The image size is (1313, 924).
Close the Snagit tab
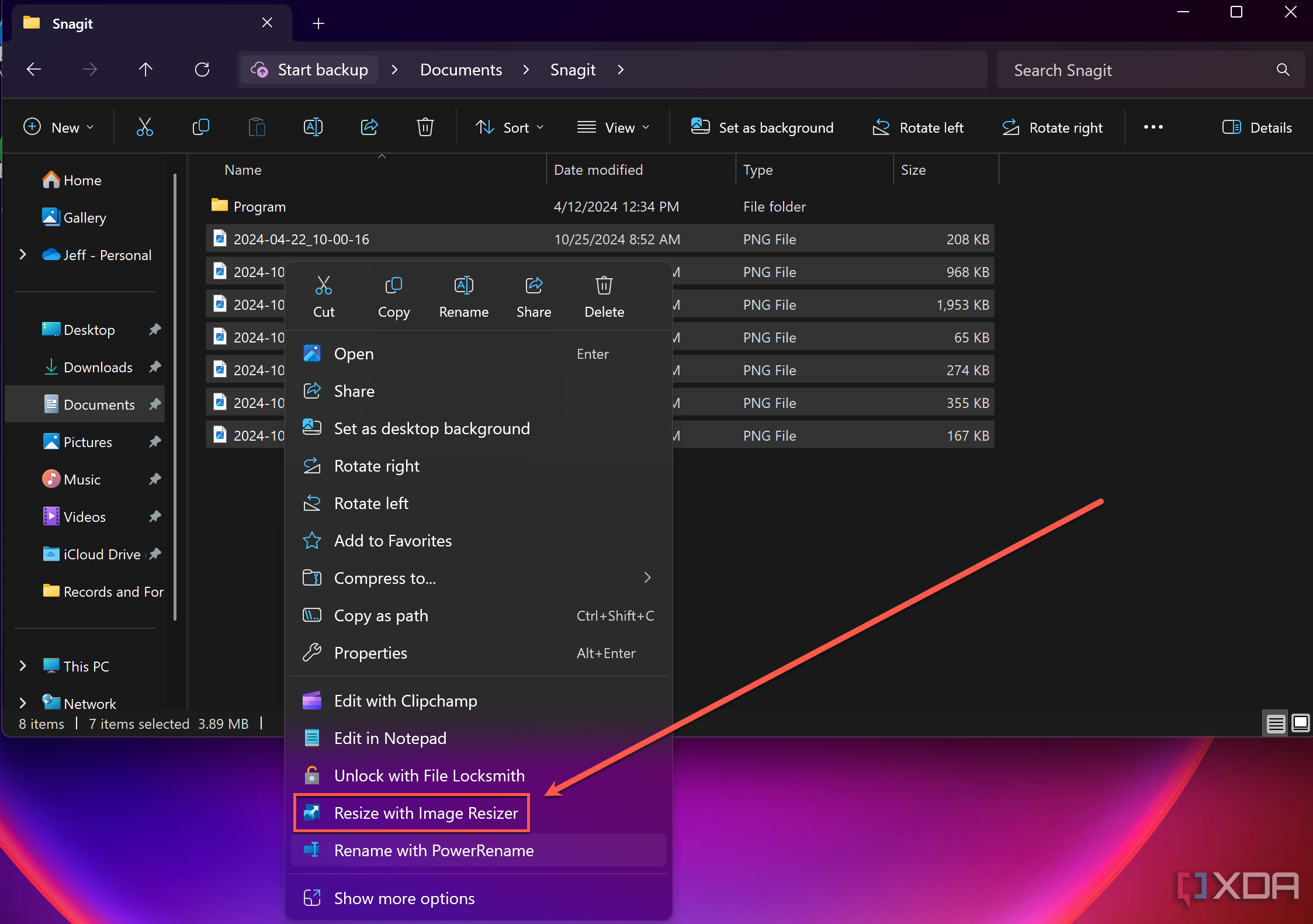tap(267, 23)
